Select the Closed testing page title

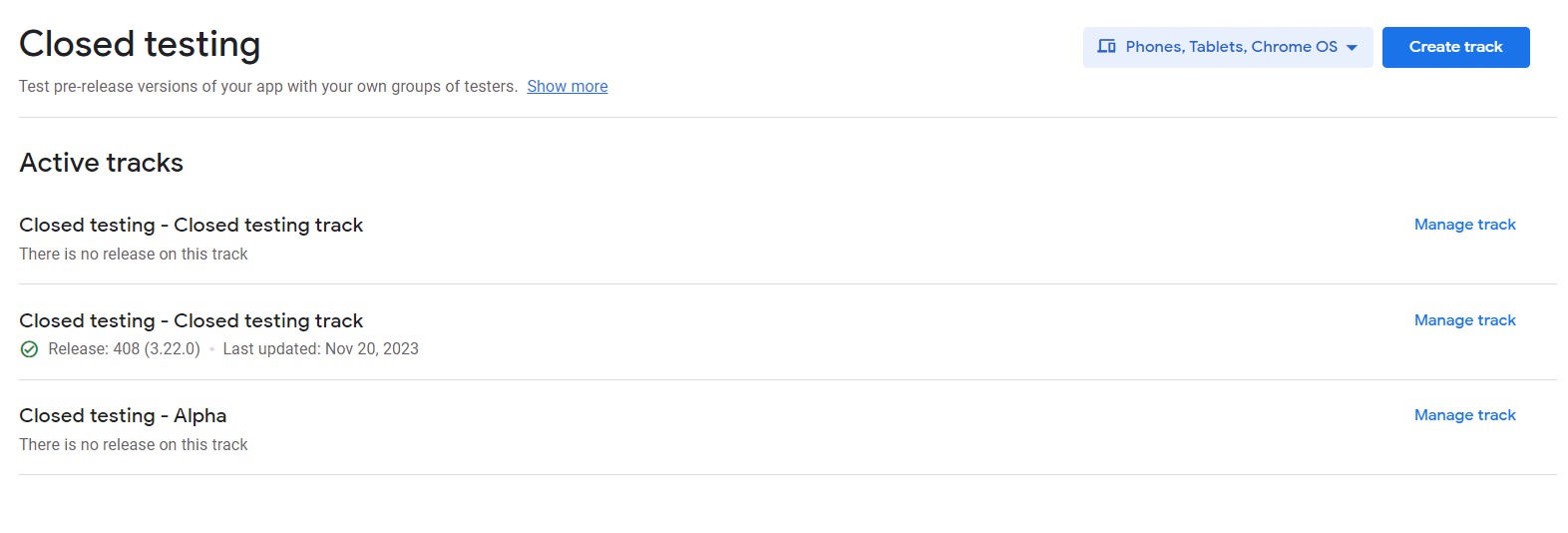[x=140, y=44]
